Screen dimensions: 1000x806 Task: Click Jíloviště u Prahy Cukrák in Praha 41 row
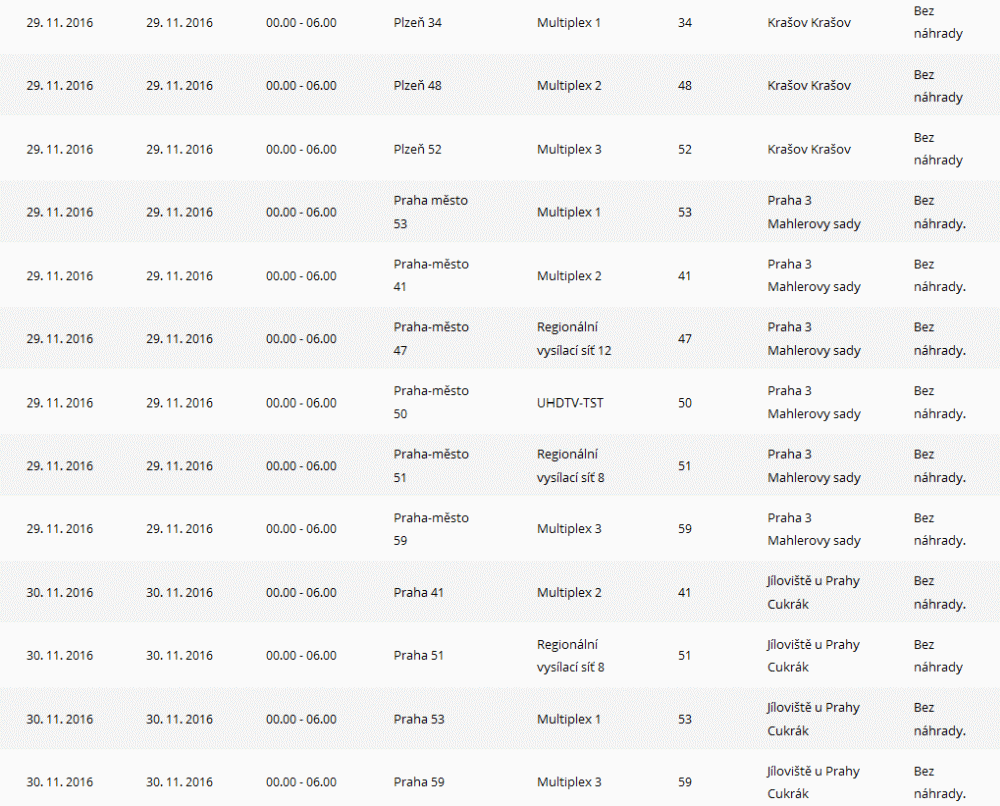[x=813, y=592]
